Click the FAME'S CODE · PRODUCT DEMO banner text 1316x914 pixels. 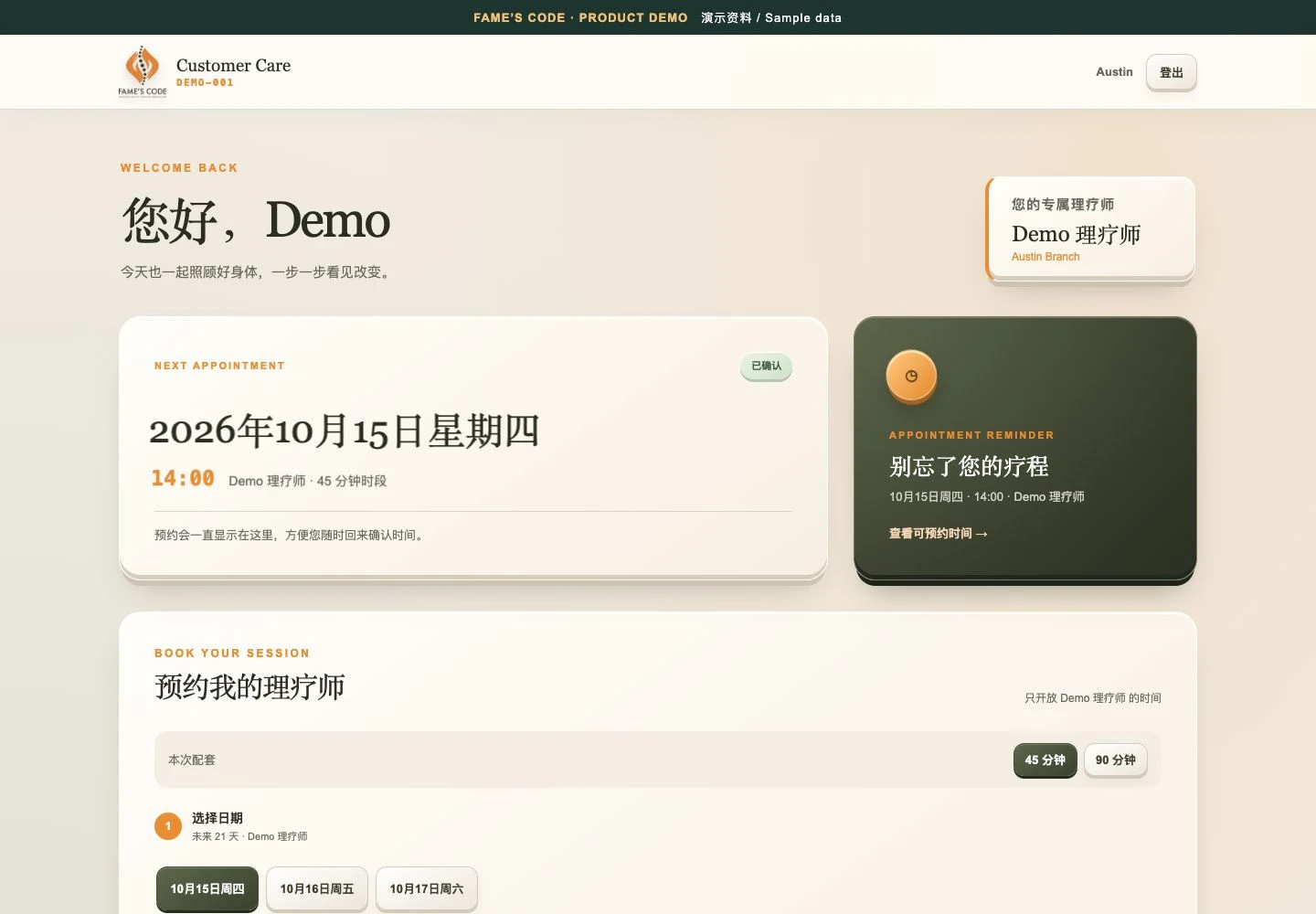pyautogui.click(x=580, y=17)
